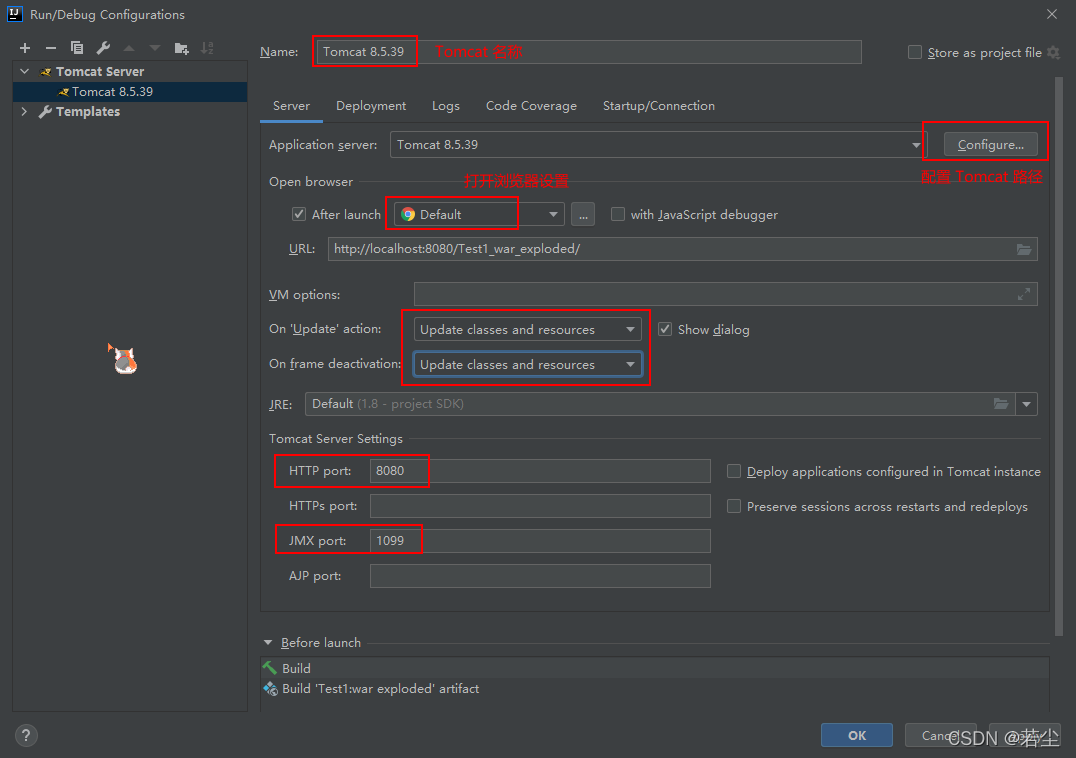Open the Code Coverage tab

[x=531, y=106]
